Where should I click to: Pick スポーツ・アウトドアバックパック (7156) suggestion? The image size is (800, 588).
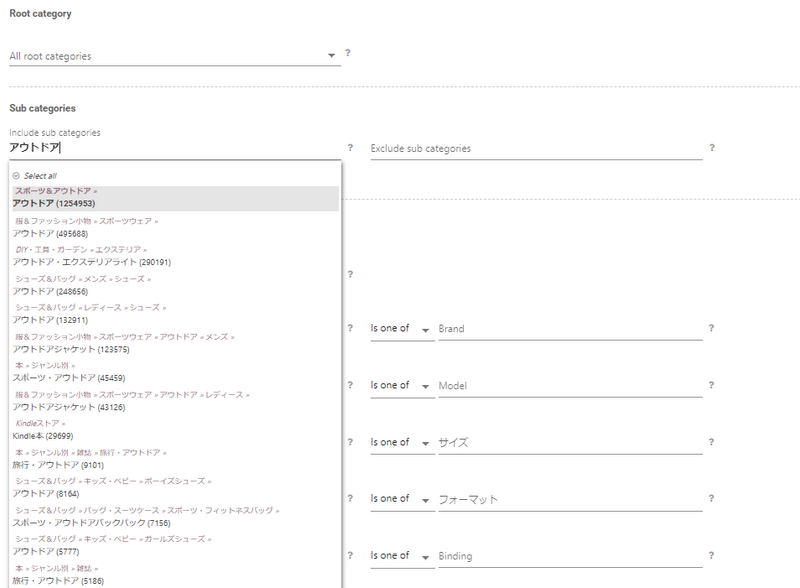point(92,523)
